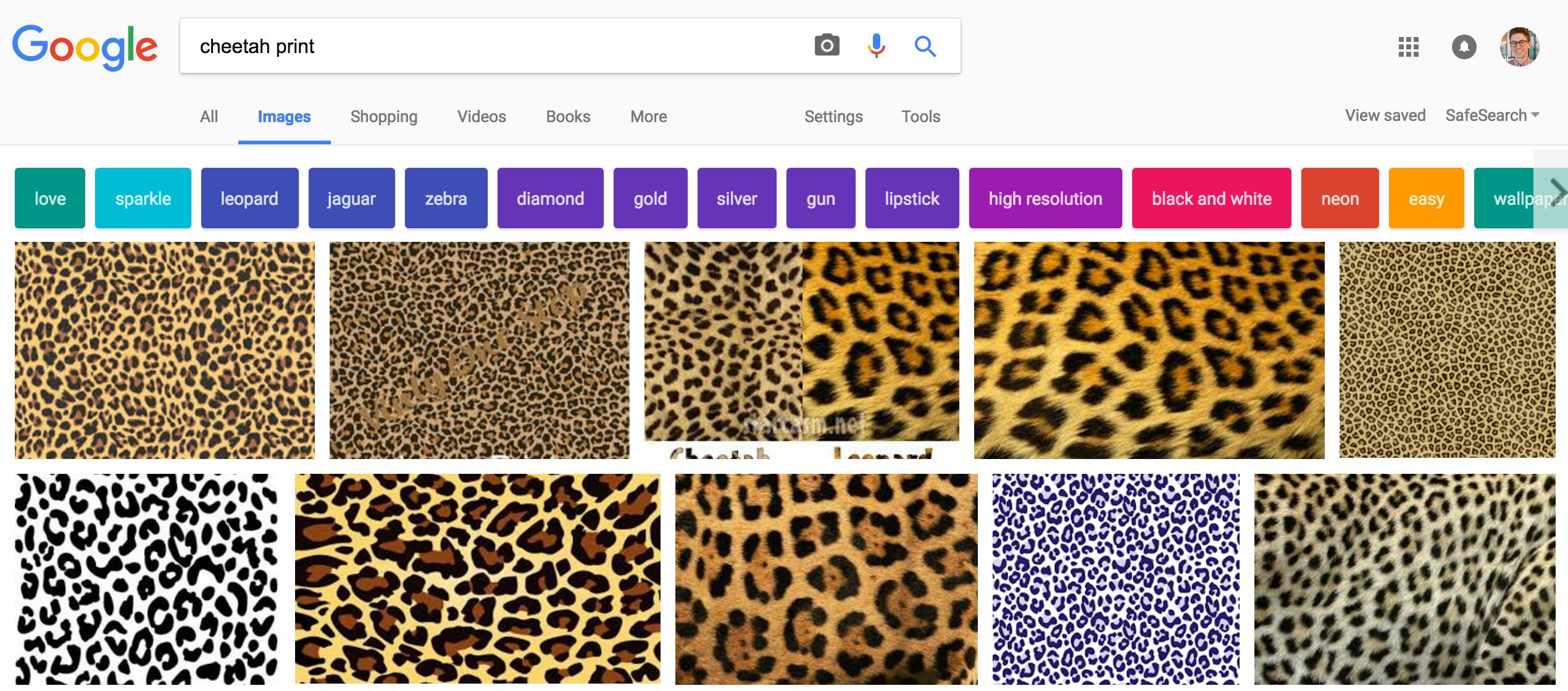1568x691 pixels.
Task: Open the notifications bell icon
Action: point(1464,47)
